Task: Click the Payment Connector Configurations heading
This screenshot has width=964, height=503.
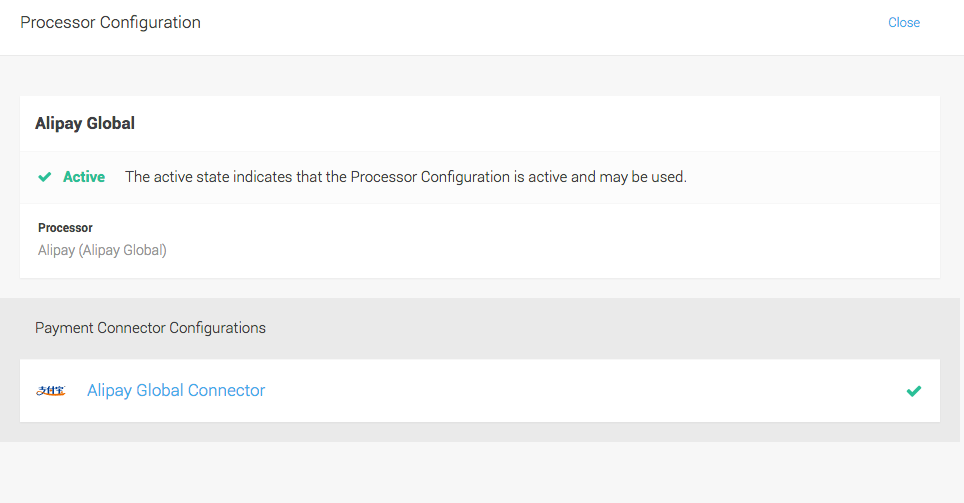Action: [x=150, y=328]
